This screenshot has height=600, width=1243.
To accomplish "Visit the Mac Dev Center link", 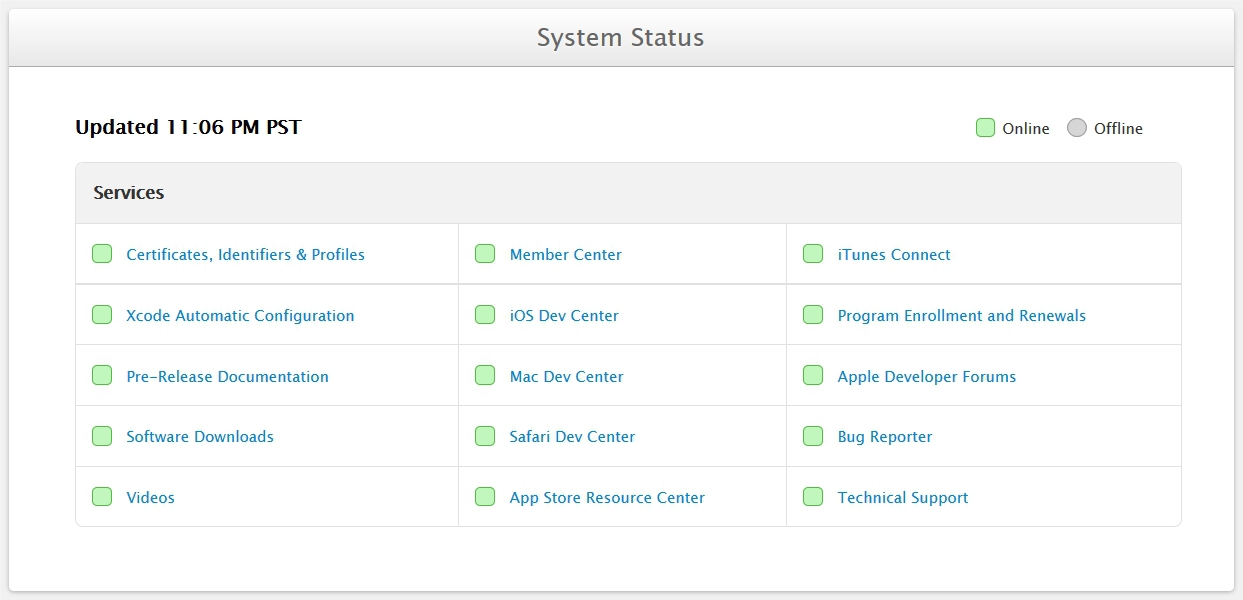I will tap(566, 376).
